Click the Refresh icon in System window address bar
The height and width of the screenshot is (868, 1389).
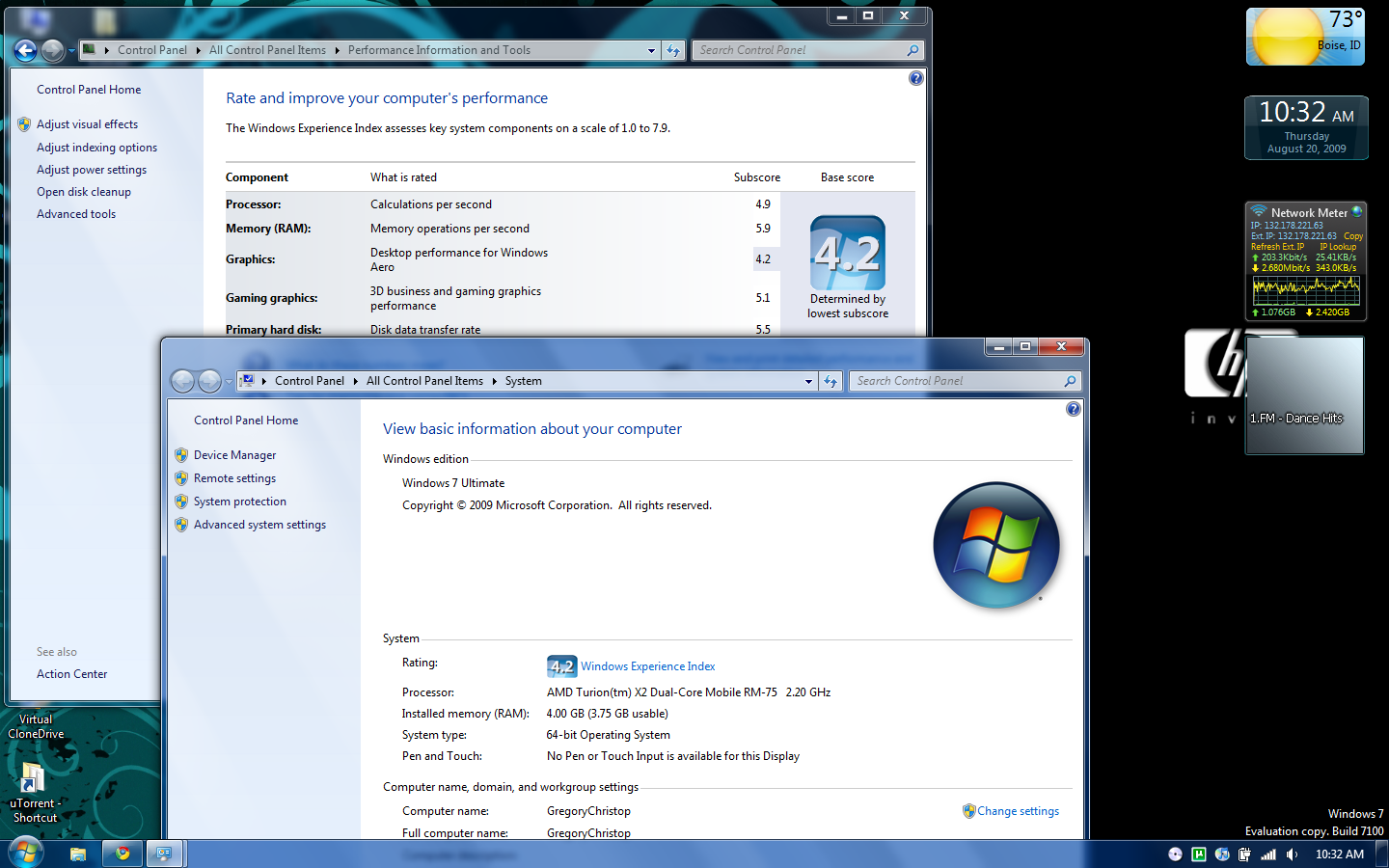831,381
